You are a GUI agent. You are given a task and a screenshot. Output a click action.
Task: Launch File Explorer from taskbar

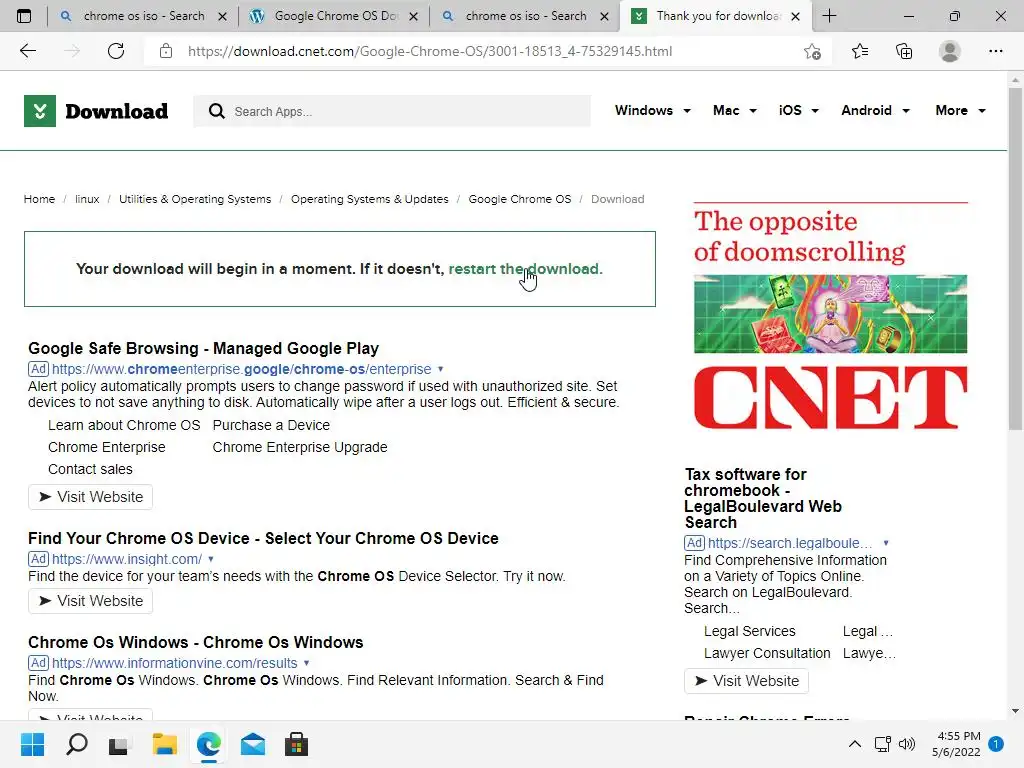[x=165, y=744]
